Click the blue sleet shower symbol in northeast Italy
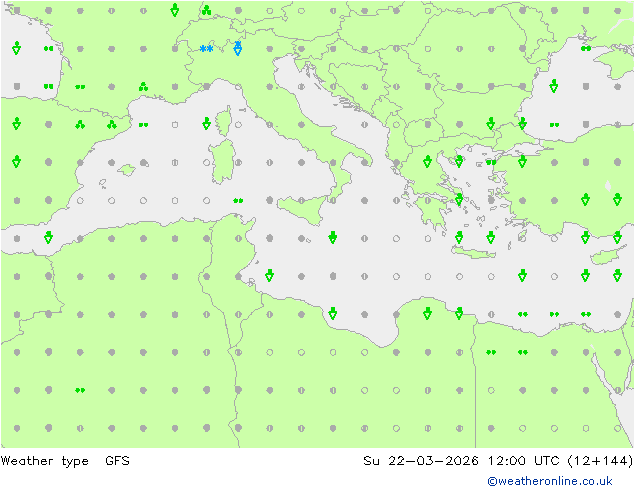634x490 pixels. coord(238,48)
